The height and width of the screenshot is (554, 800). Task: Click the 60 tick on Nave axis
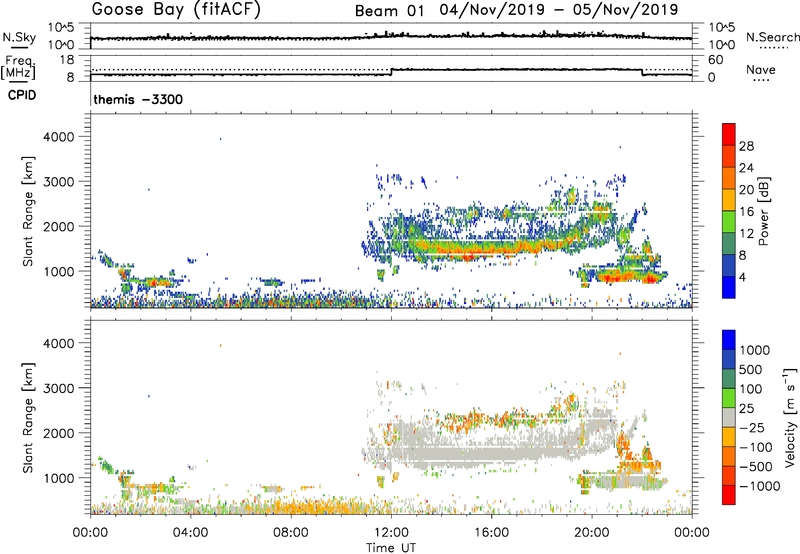(x=715, y=60)
